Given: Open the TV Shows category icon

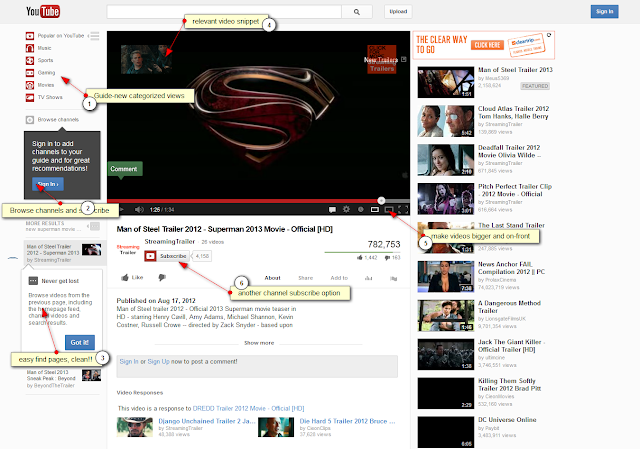Looking at the screenshot, I should coord(30,97).
